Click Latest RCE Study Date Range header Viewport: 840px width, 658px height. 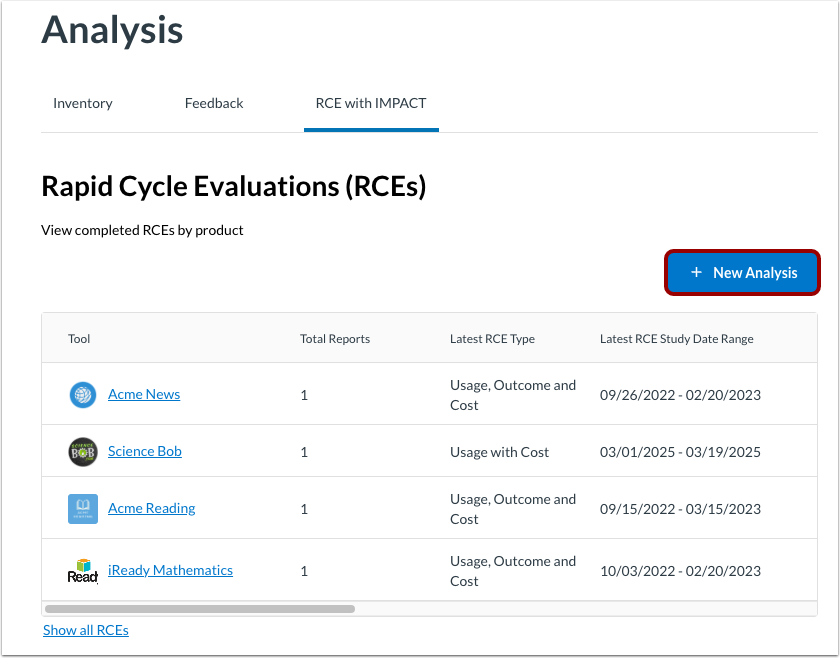point(677,339)
